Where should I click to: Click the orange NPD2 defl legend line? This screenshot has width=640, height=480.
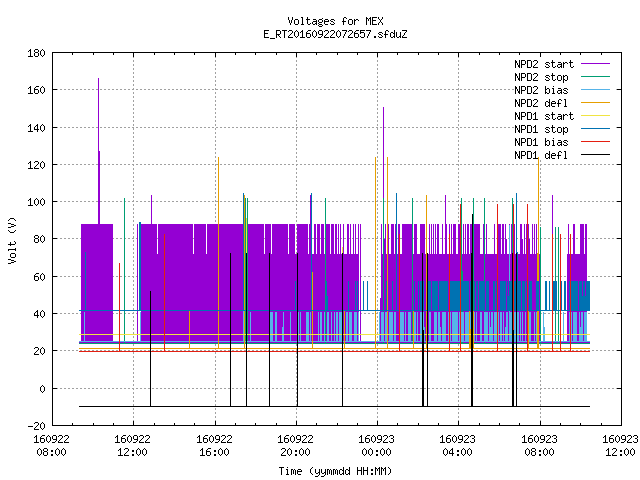point(595,102)
